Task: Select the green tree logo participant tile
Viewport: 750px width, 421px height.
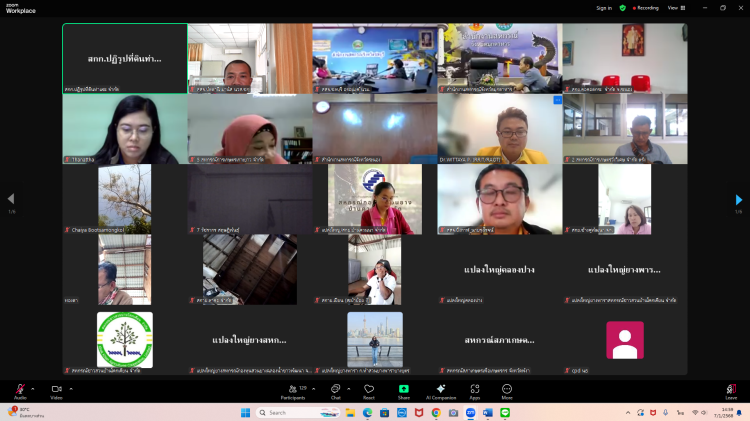Action: click(125, 340)
